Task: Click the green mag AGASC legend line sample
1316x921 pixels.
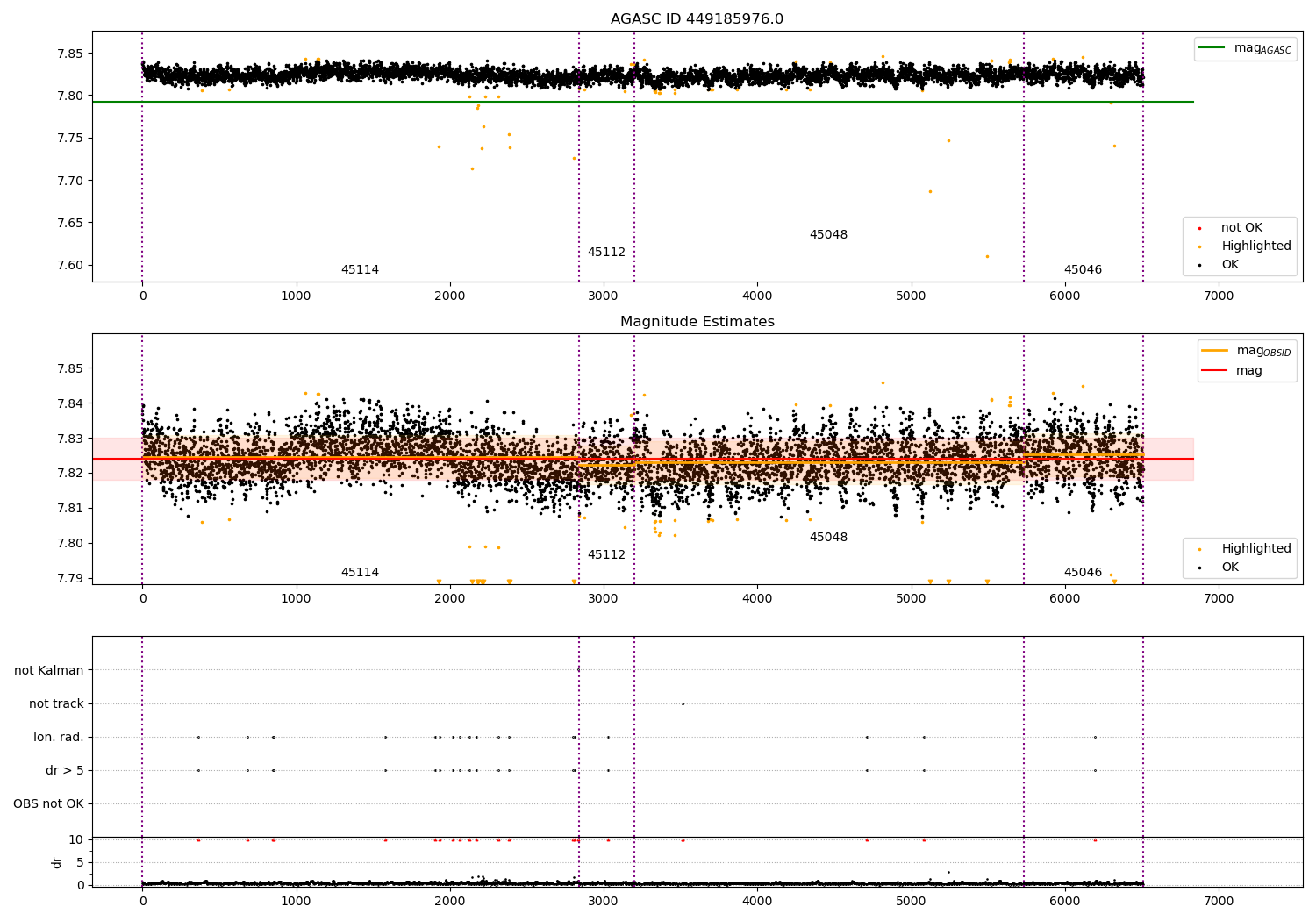Action: 1212,48
